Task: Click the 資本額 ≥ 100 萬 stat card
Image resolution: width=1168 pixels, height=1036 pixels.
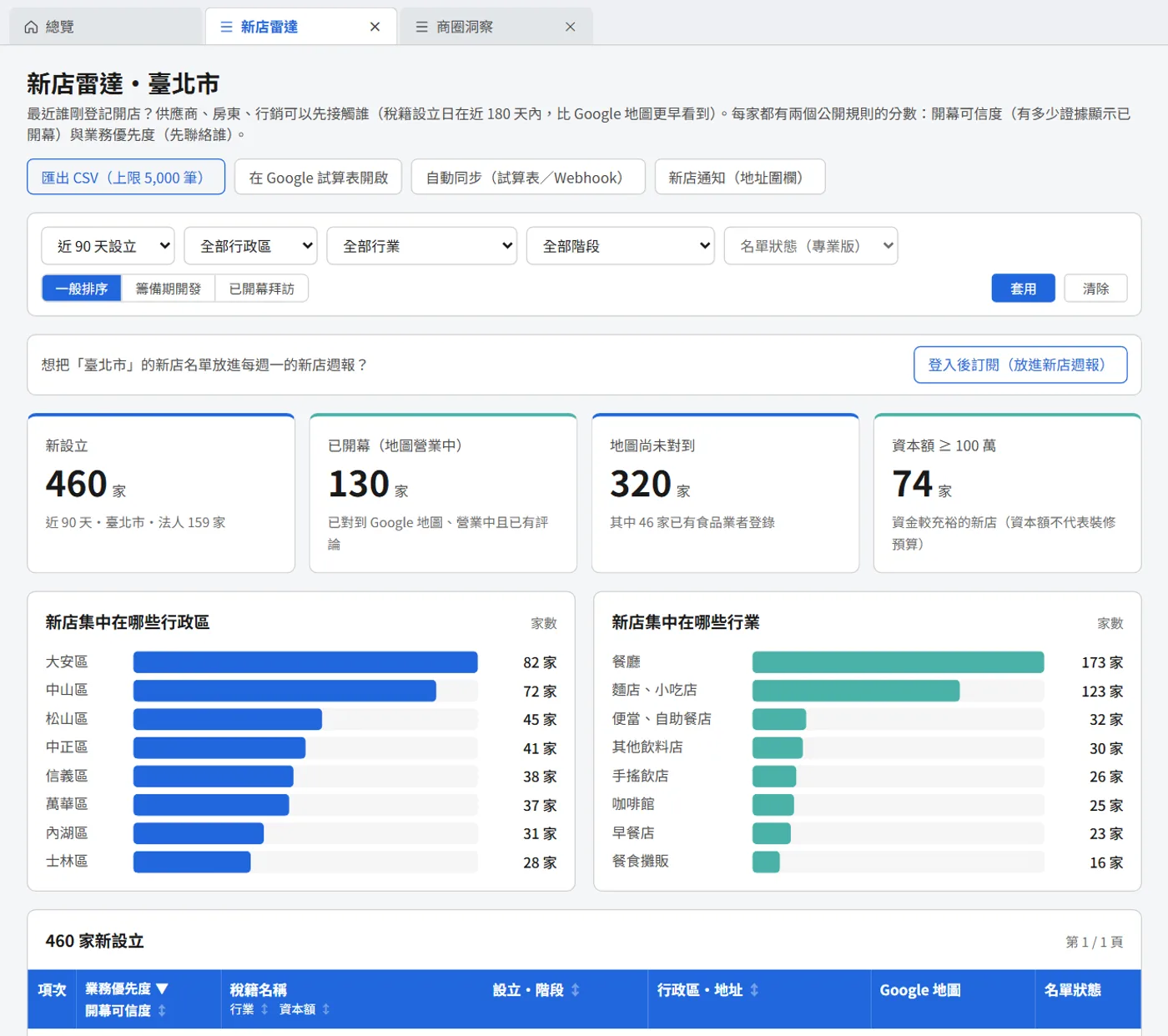Action: point(1007,493)
